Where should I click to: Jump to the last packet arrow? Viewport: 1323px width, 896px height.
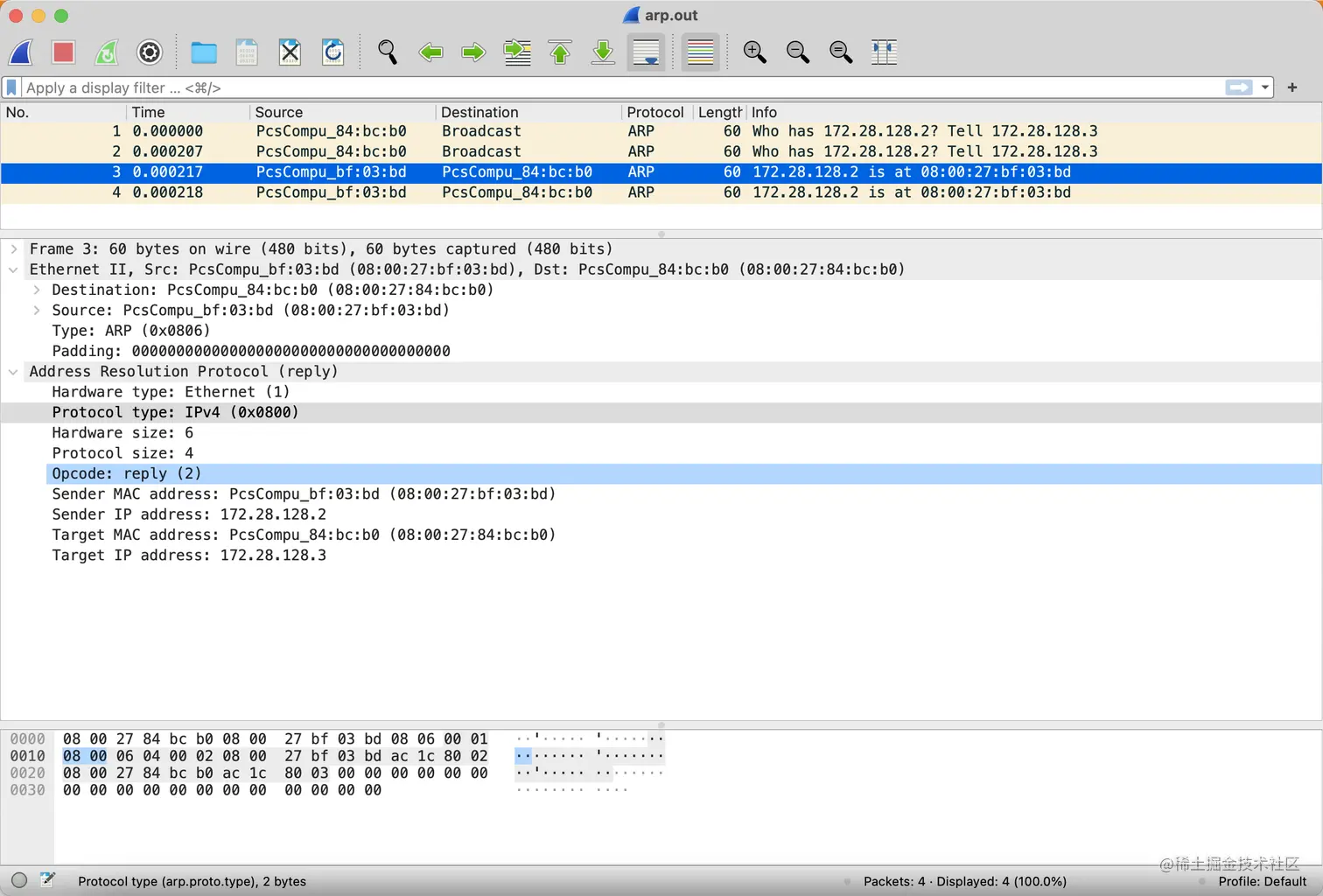click(603, 52)
